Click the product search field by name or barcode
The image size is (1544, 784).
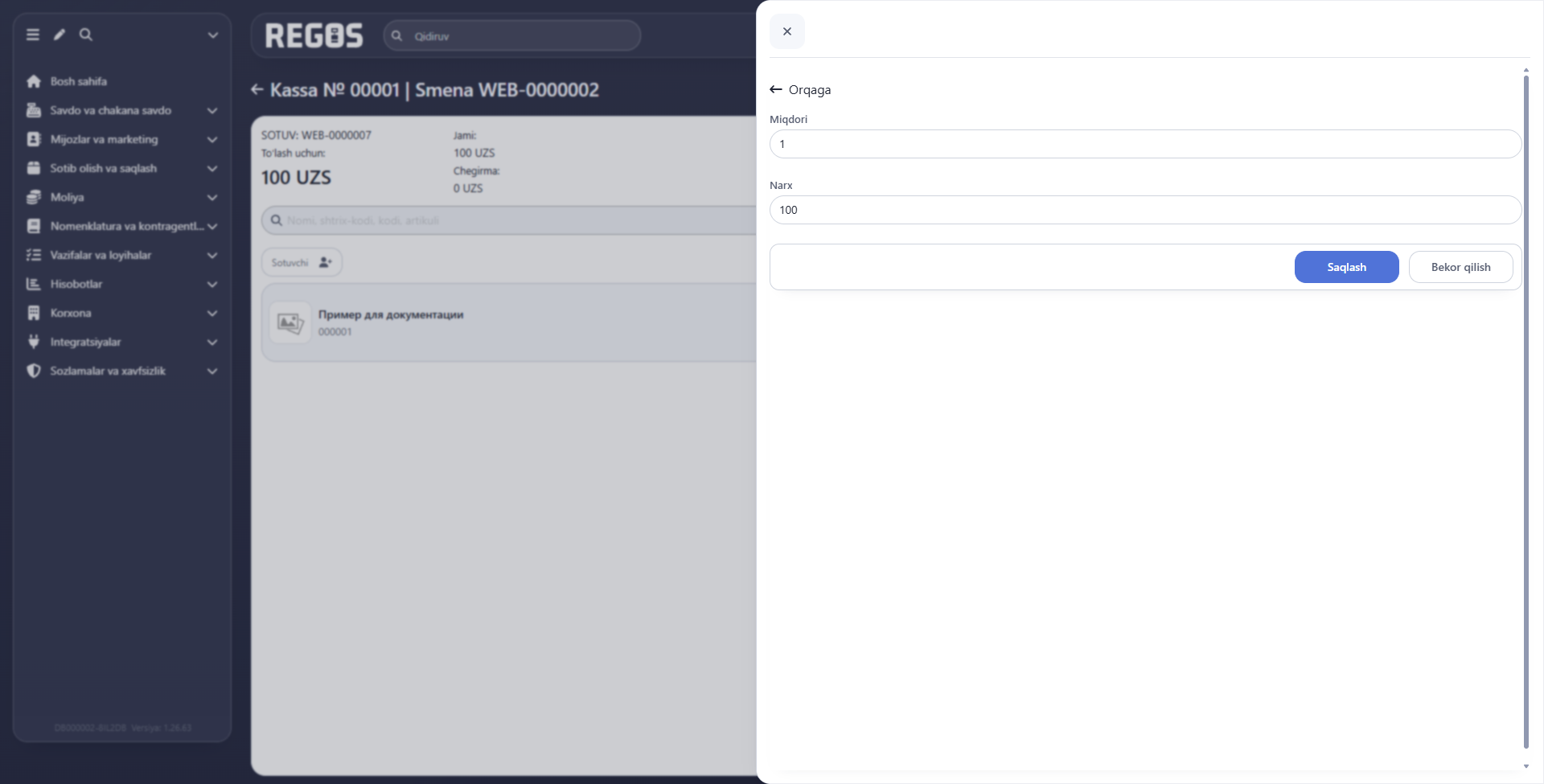508,220
